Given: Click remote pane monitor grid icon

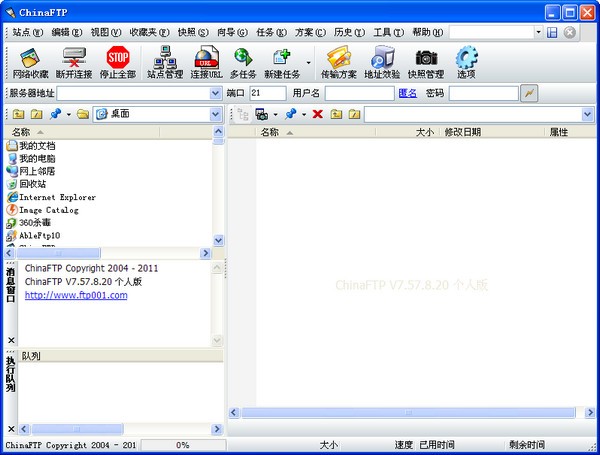Looking at the screenshot, I should [x=261, y=114].
